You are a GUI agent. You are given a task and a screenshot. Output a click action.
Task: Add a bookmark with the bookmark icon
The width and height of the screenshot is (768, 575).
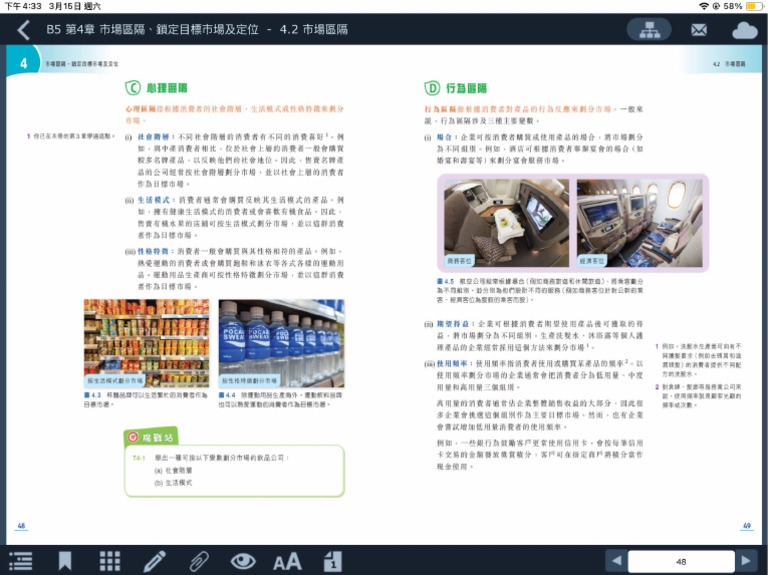[65, 561]
